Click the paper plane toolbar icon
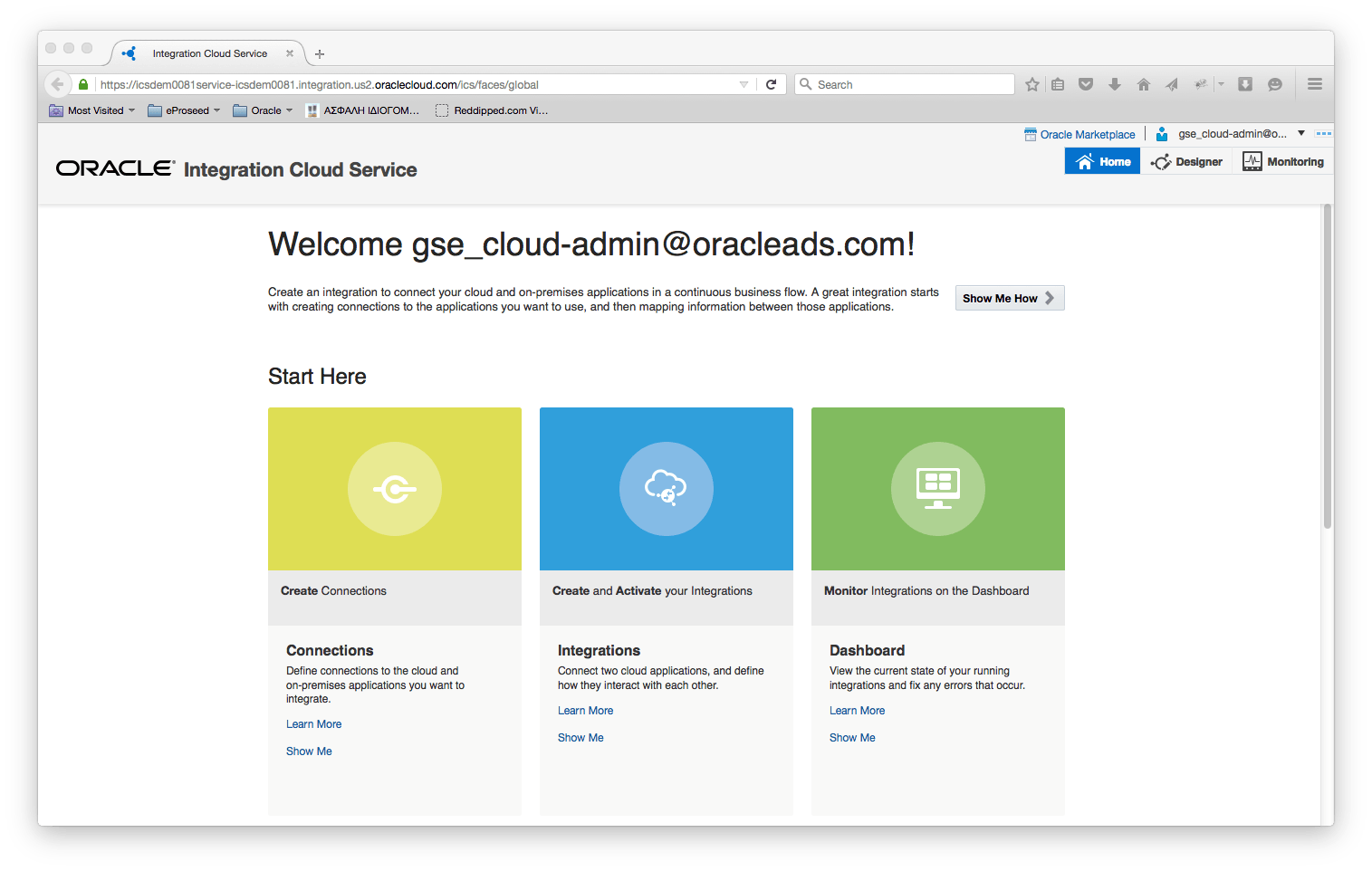Viewport: 1372px width, 871px height. pos(1172,84)
